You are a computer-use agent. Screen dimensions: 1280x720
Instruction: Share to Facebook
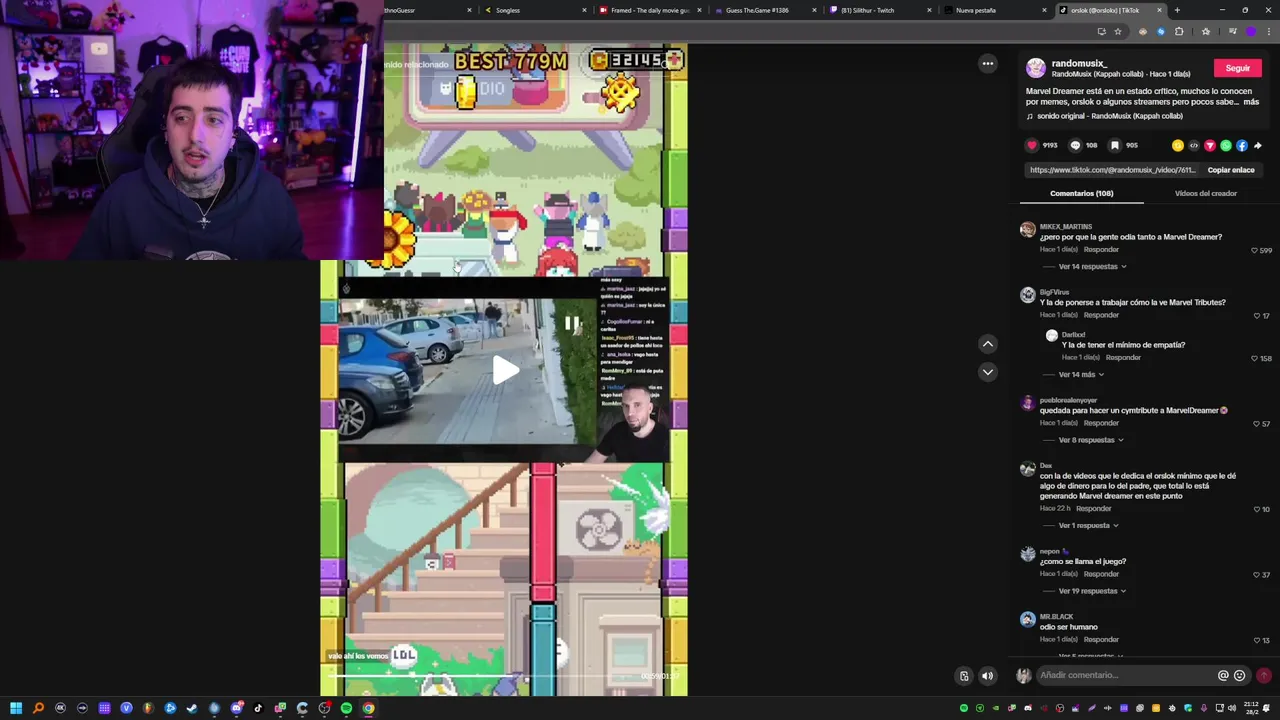click(1242, 145)
